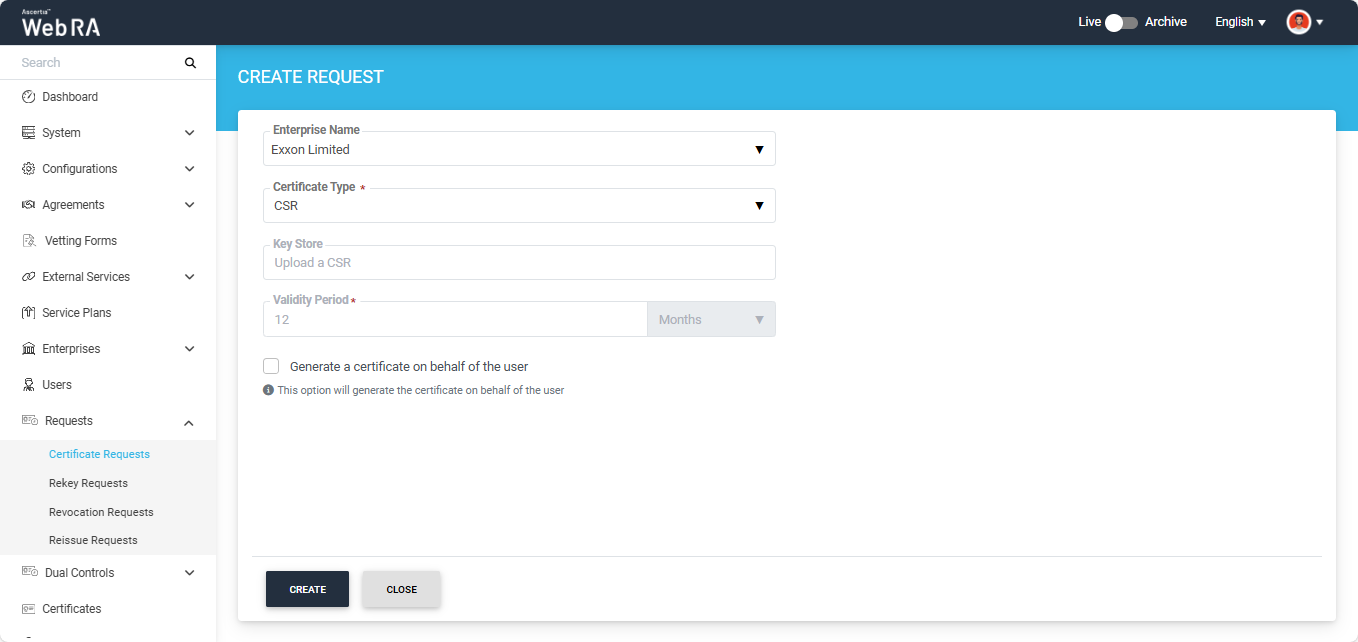Click the Users icon in sidebar
The image size is (1358, 642).
tap(28, 385)
